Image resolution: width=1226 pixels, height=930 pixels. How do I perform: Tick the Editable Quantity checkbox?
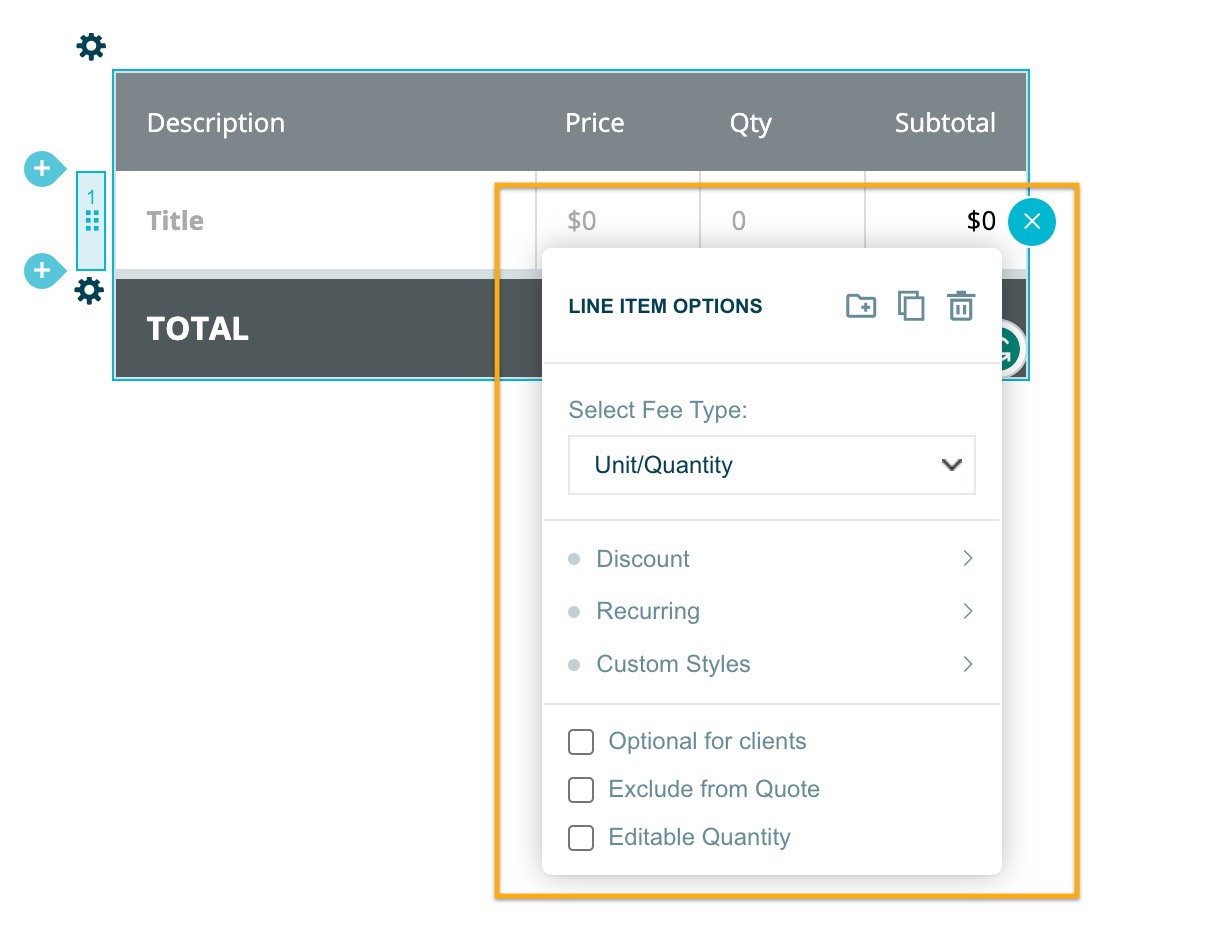(581, 838)
